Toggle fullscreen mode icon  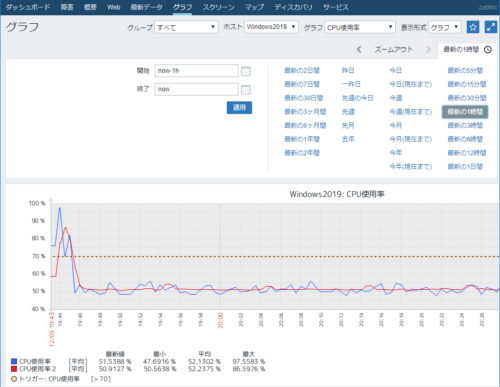pyautogui.click(x=491, y=27)
